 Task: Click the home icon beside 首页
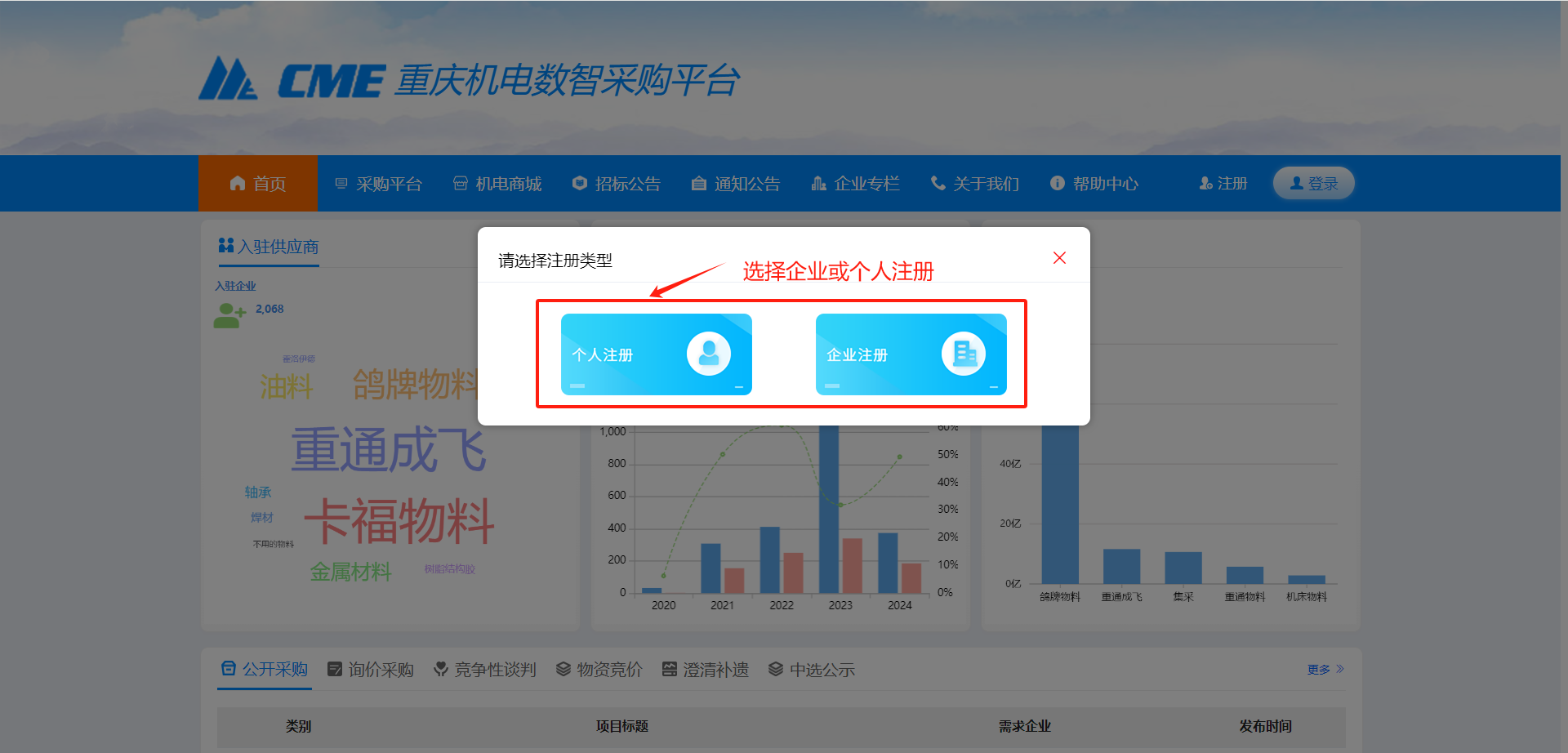[238, 184]
